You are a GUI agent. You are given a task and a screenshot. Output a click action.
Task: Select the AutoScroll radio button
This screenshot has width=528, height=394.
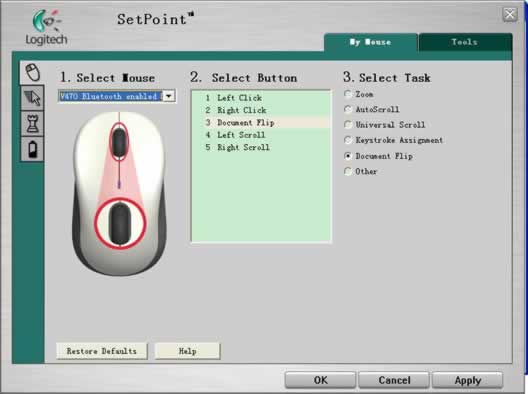(348, 109)
